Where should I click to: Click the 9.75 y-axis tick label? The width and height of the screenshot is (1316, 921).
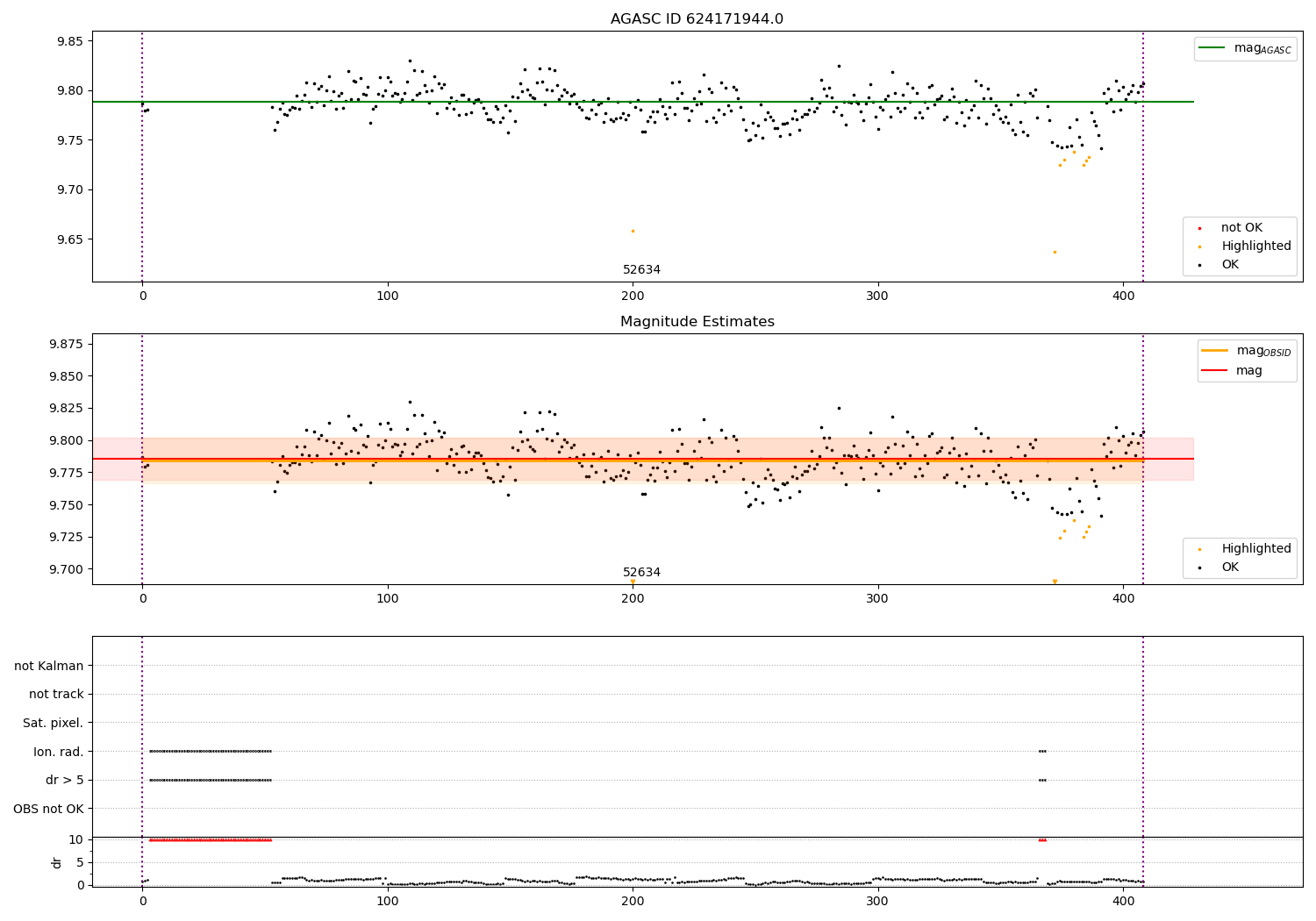pyautogui.click(x=70, y=140)
